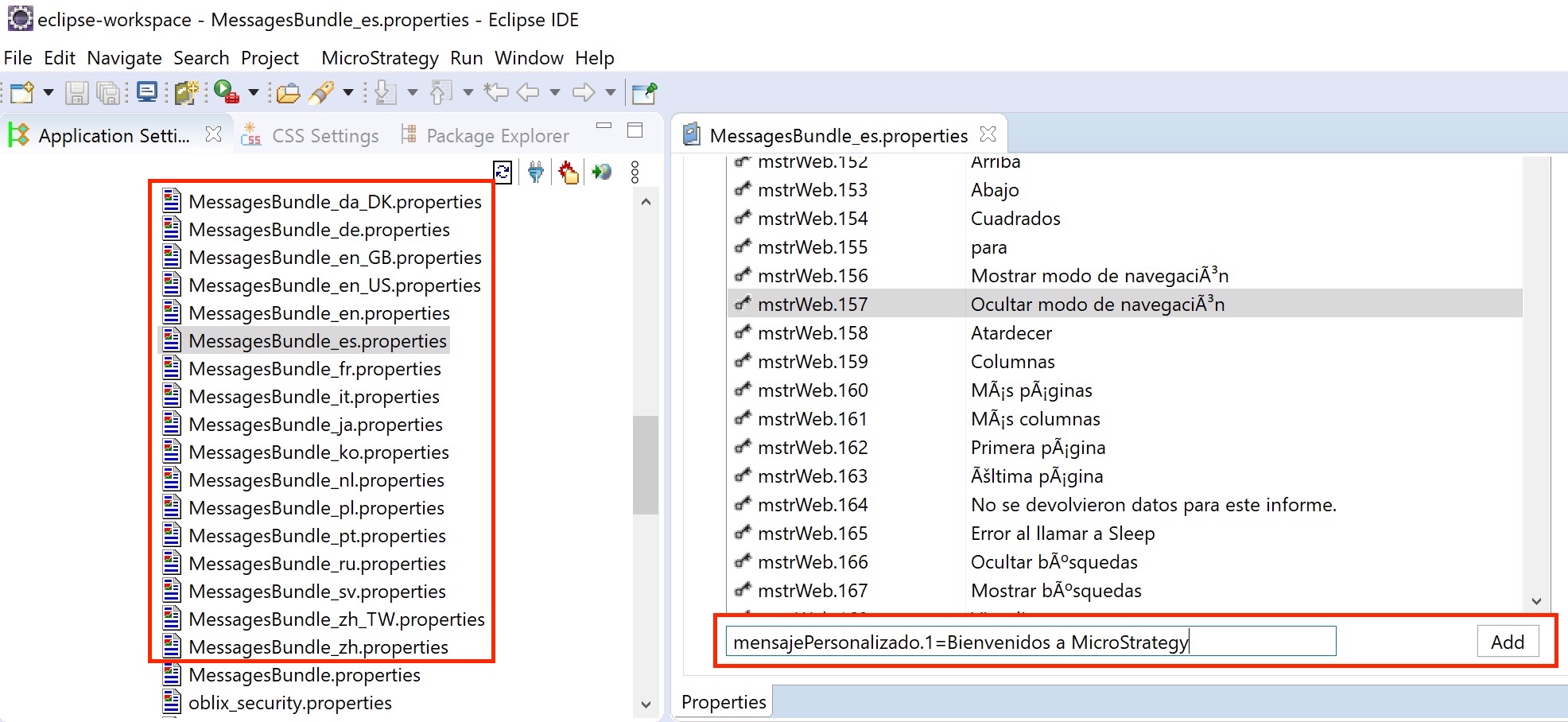Screen dimensions: 1568x722
Task: Click the Run External Tools icon
Action: pos(226,92)
